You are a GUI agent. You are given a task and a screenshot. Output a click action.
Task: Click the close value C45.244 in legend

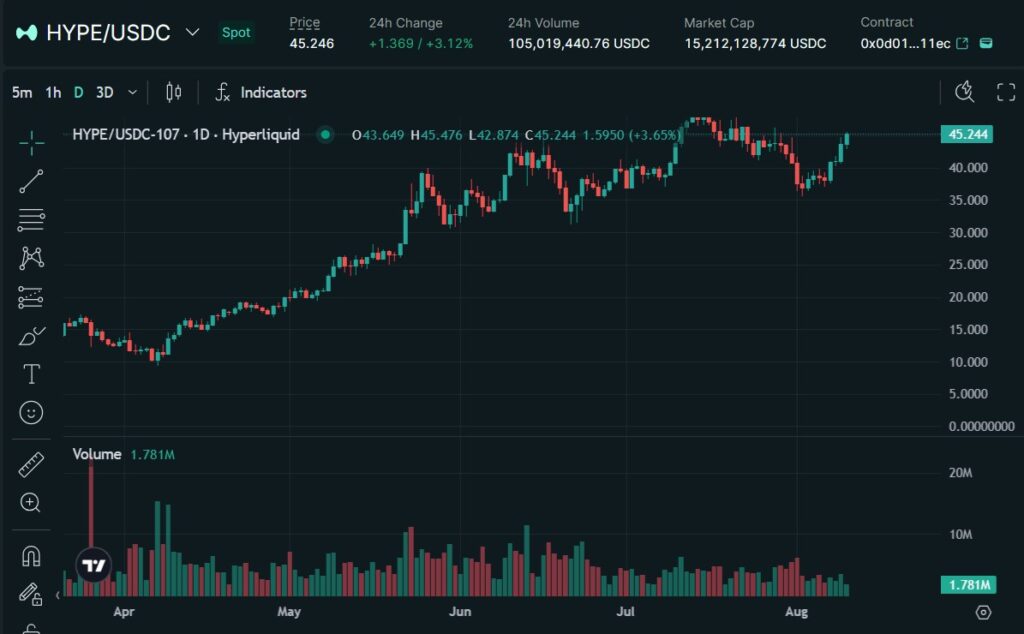click(x=551, y=135)
